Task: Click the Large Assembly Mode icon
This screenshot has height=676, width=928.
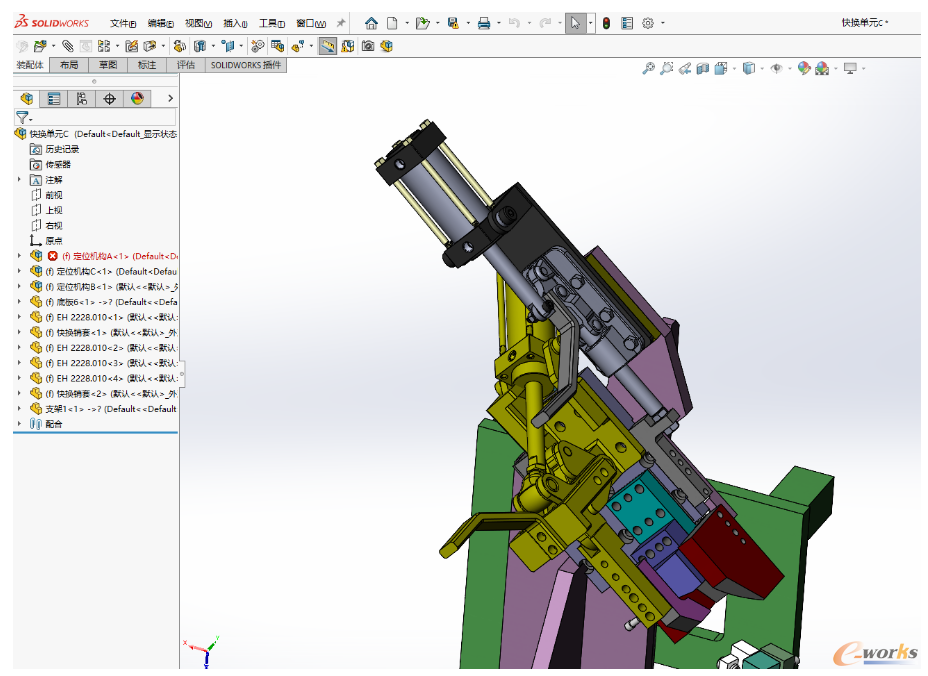Action: point(387,46)
